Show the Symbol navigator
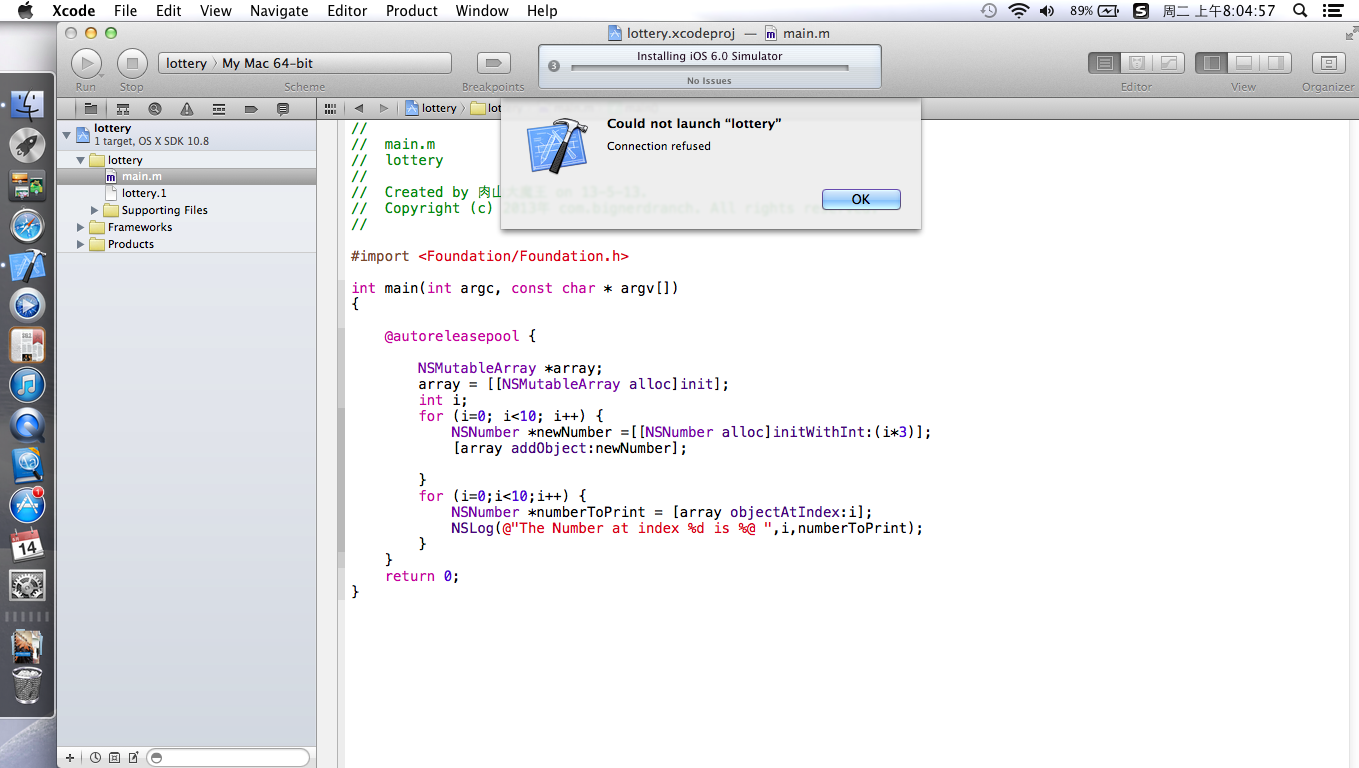The image size is (1359, 768). pos(123,109)
